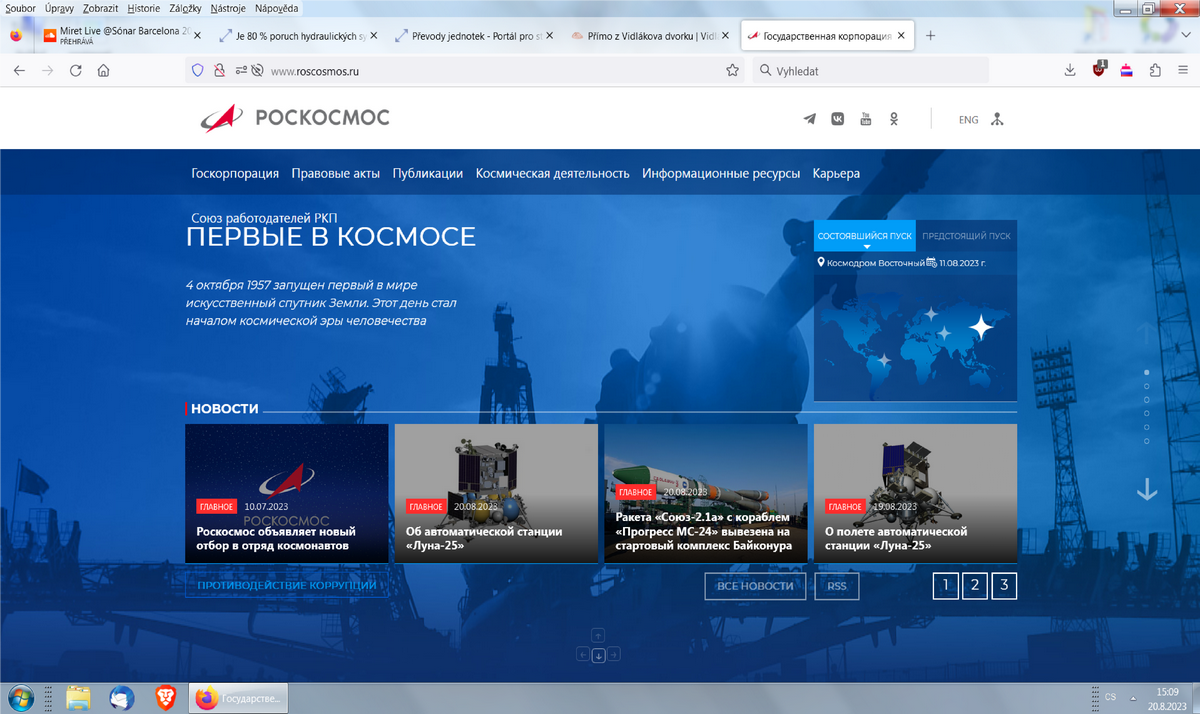Open a new browser tab with plus

930,36
